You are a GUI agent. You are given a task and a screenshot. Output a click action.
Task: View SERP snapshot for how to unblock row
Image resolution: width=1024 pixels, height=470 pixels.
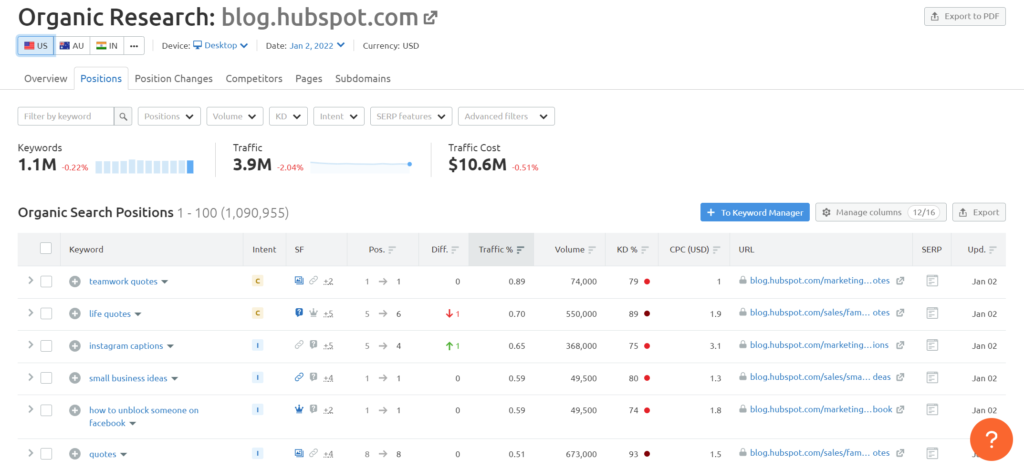click(932, 410)
